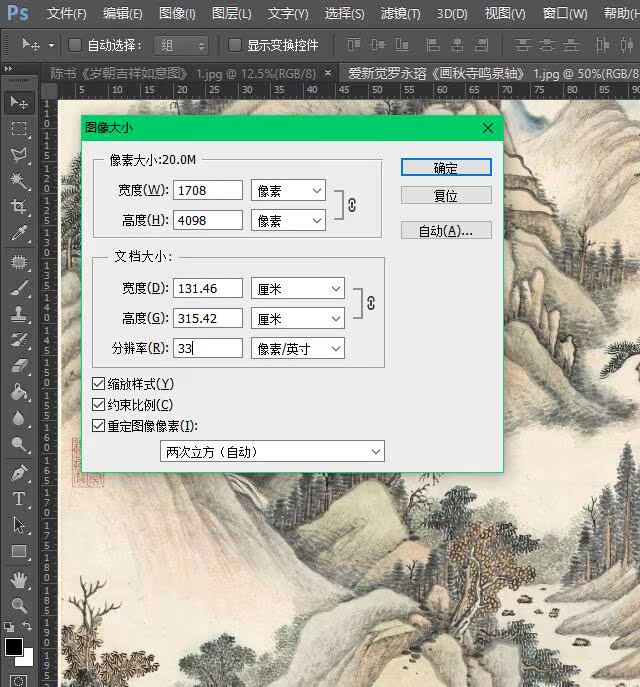Screen dimensions: 640x687
Task: Select the Pen tool
Action: point(19,473)
